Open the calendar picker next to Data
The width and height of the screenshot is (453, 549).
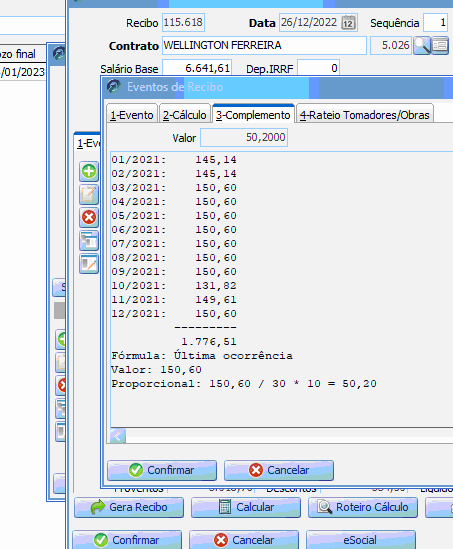pos(348,23)
